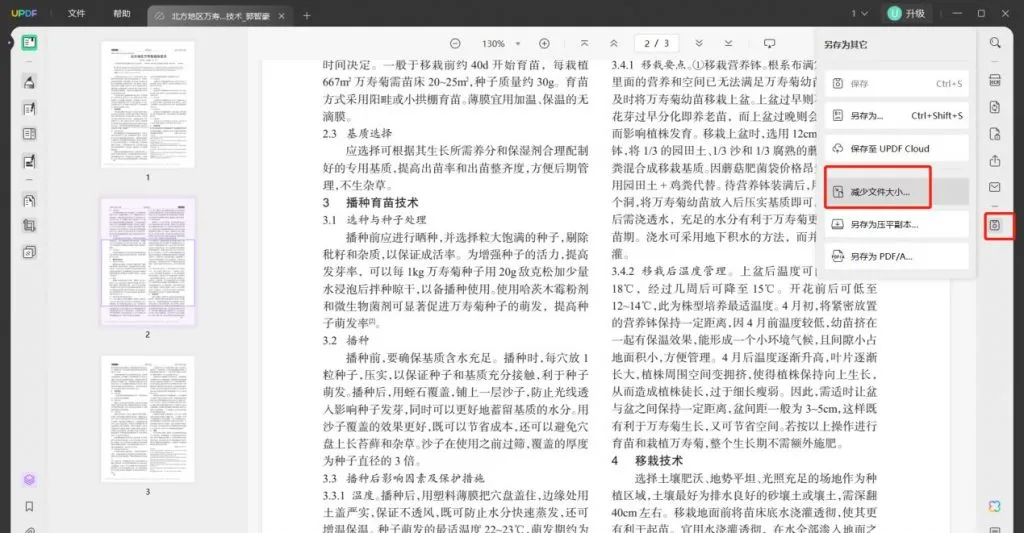
Task: Open the UPDF AI assistant icon
Action: [x=995, y=506]
